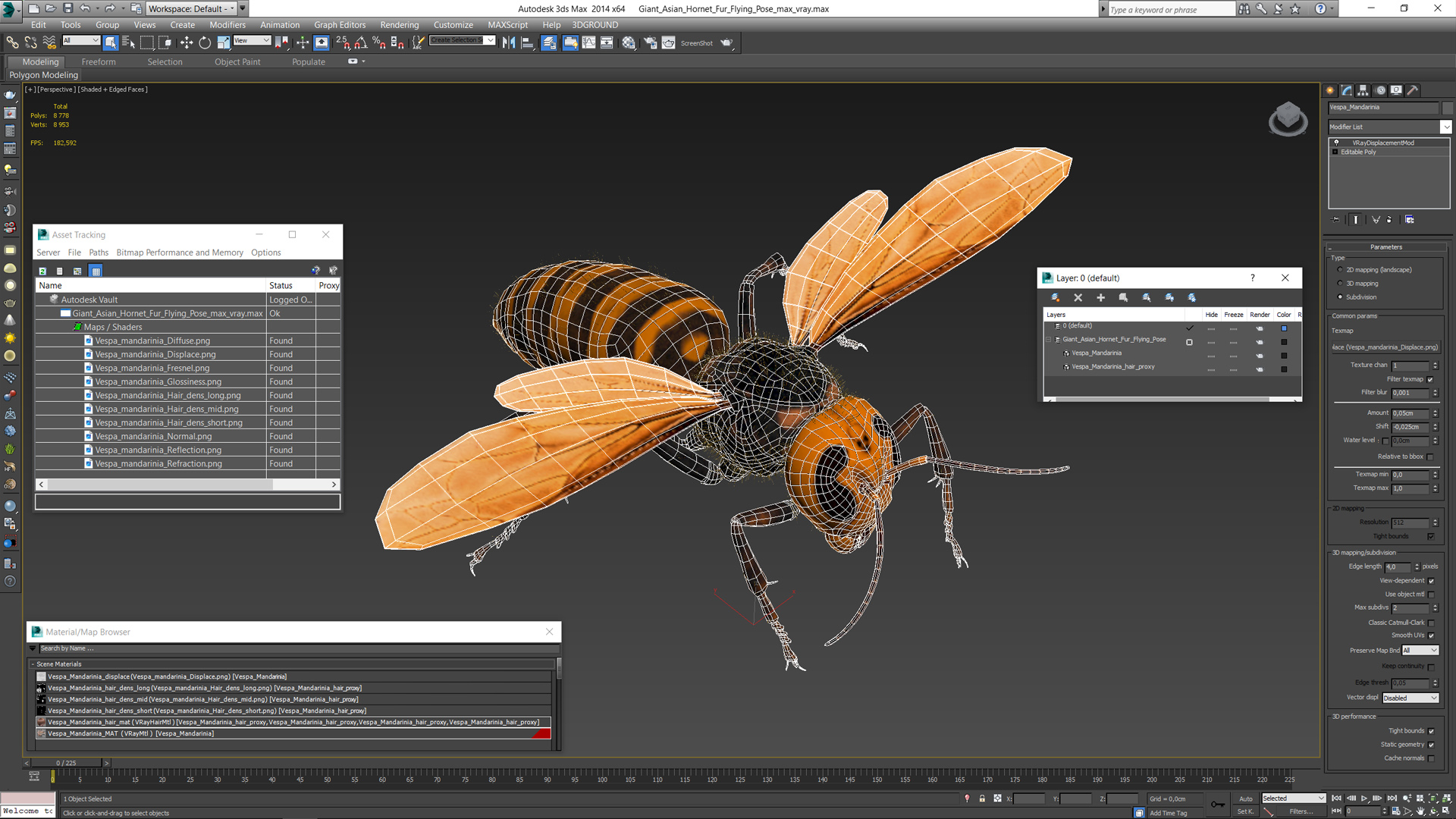Open Select by Name list icon
The width and height of the screenshot is (1456, 819).
[128, 42]
